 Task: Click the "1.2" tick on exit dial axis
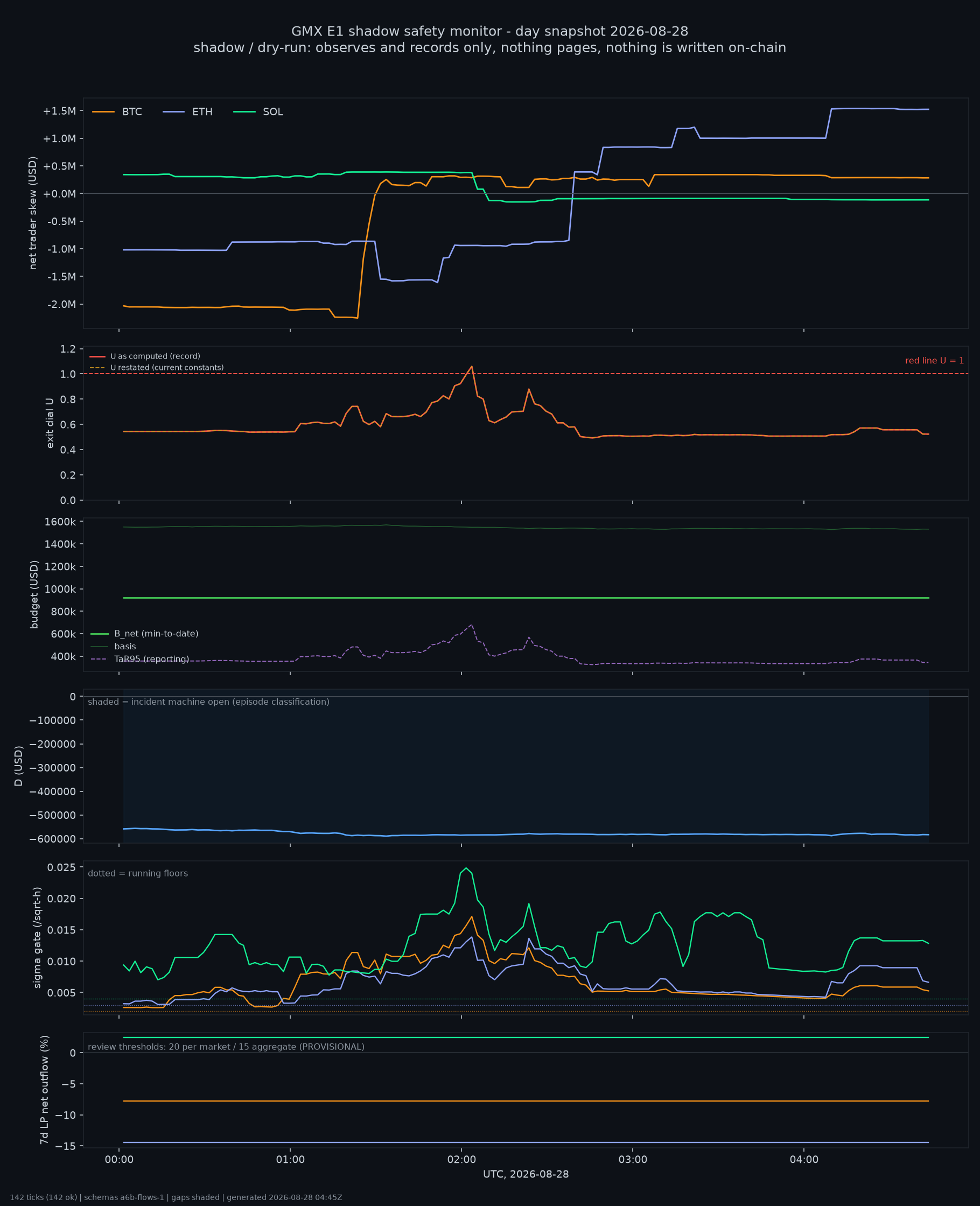[x=68, y=349]
